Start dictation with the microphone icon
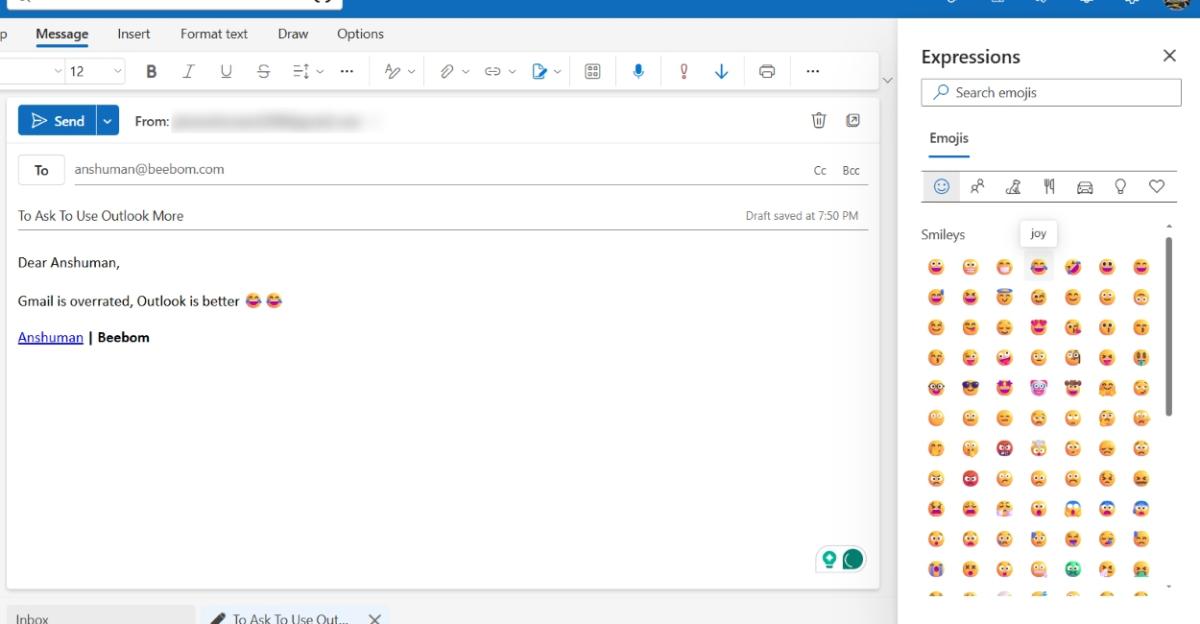 (638, 71)
